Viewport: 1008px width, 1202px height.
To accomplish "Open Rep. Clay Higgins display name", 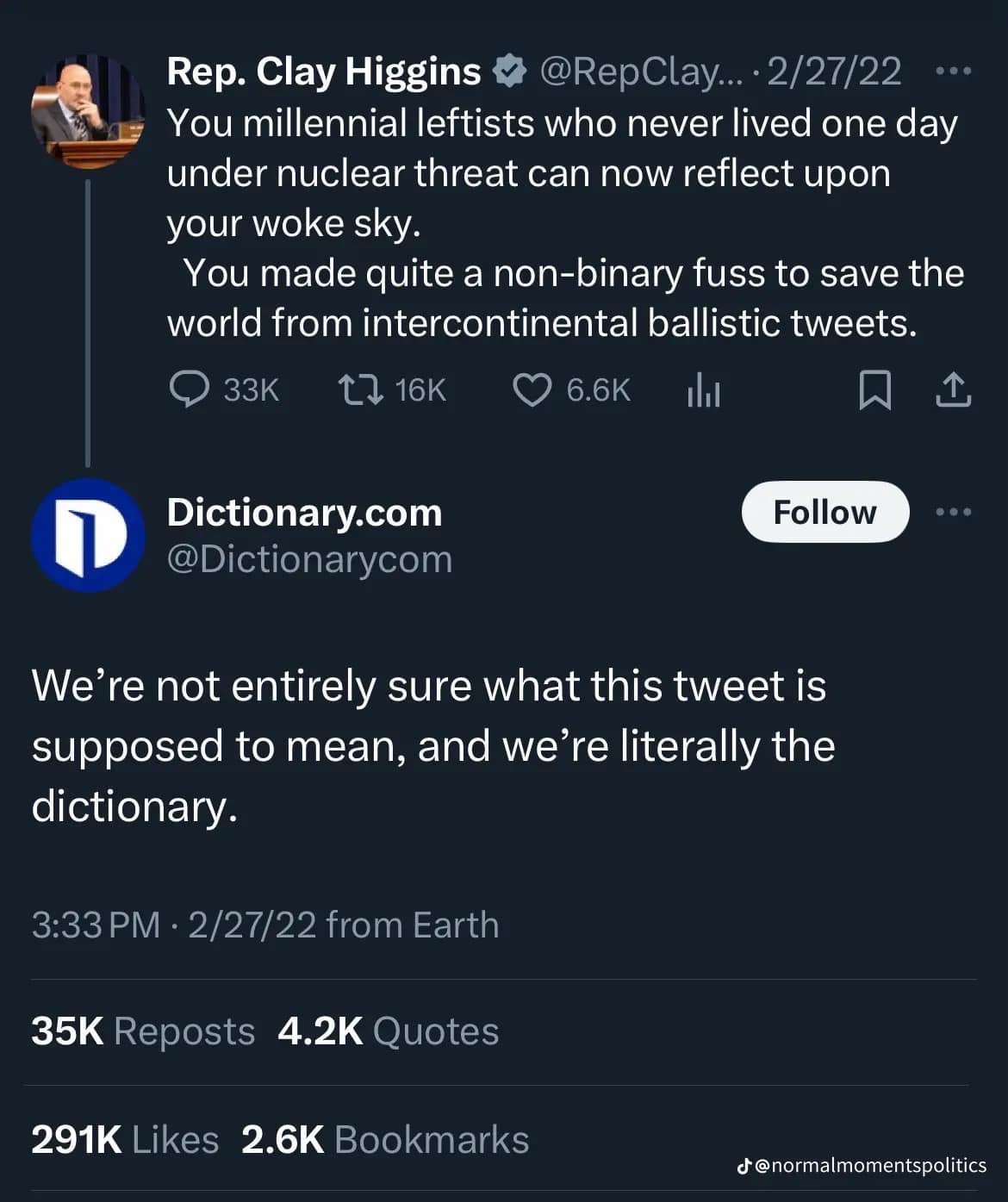I will [323, 72].
